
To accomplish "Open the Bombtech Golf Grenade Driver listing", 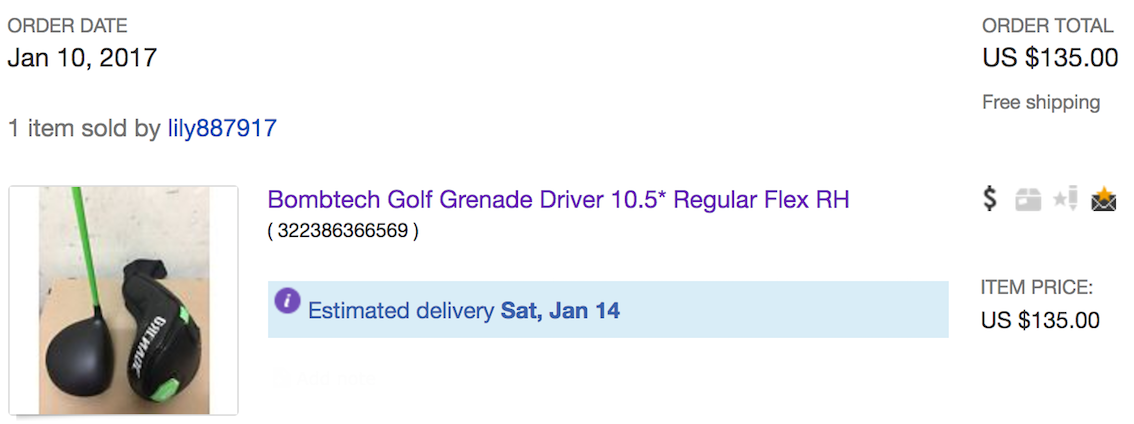I will (558, 200).
